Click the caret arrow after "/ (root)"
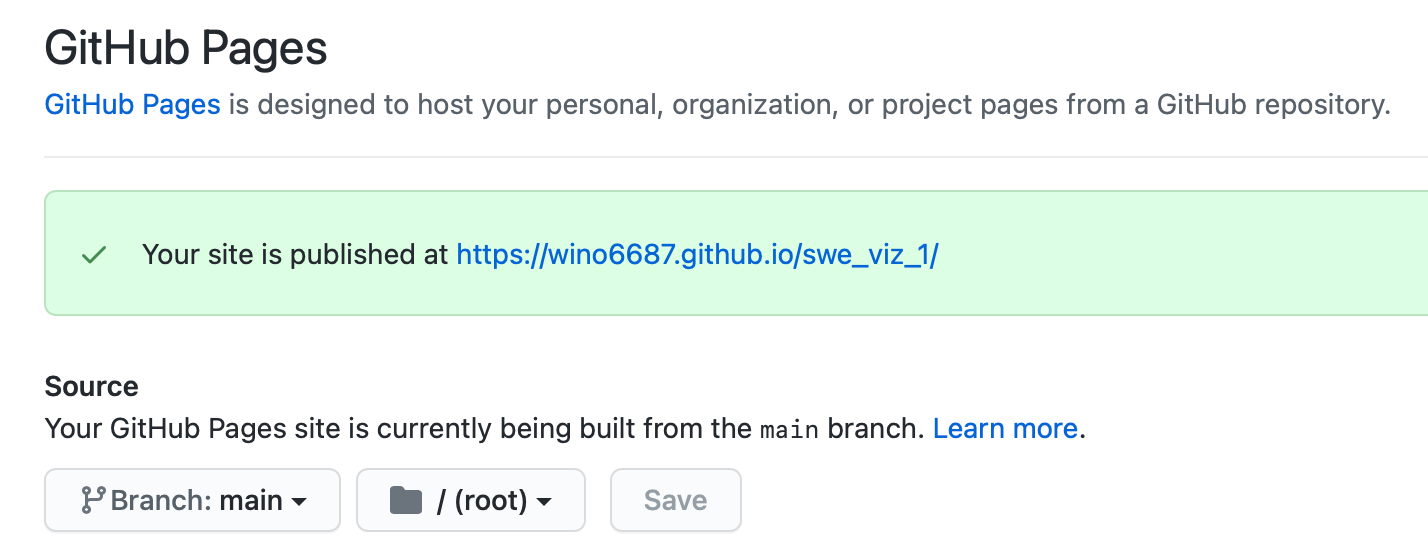The width and height of the screenshot is (1428, 554). tap(545, 501)
